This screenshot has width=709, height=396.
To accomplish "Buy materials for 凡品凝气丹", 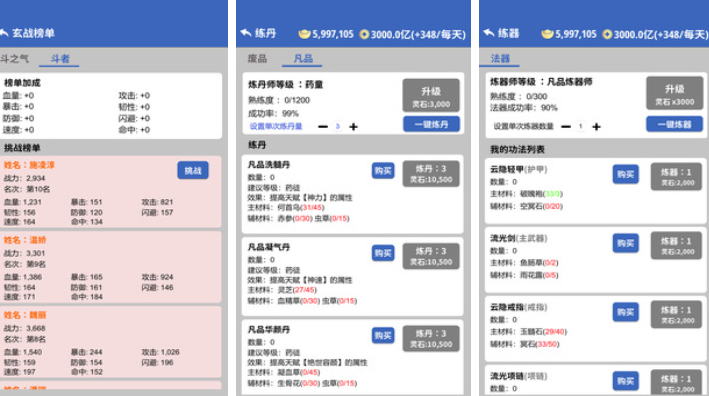I will 383,253.
